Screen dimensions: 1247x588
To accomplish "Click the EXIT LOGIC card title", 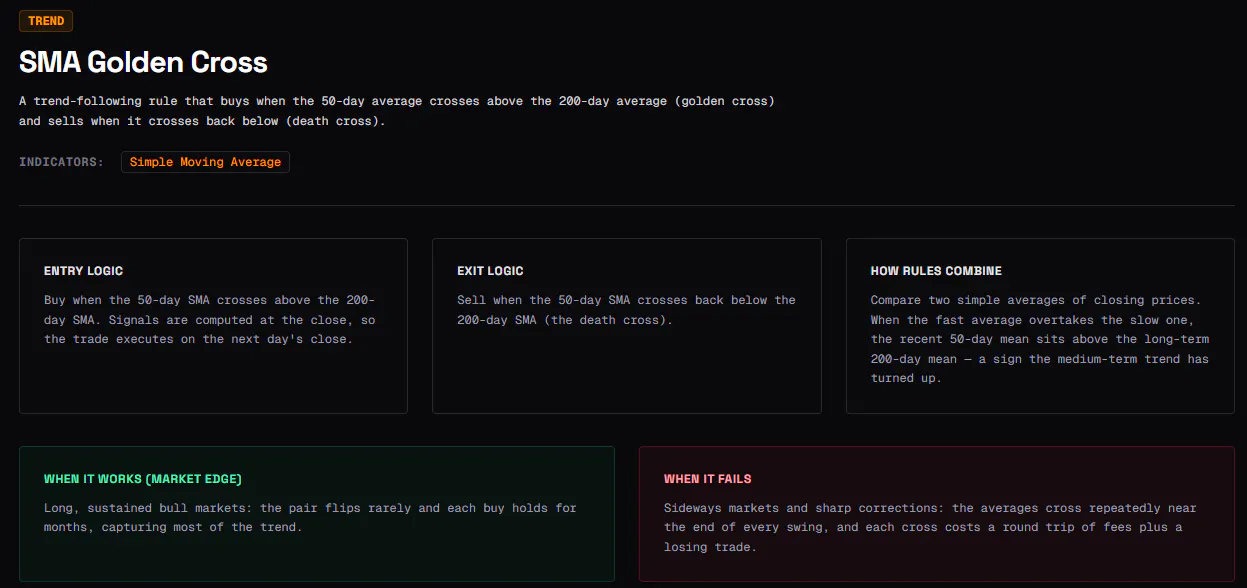I will [x=490, y=271].
